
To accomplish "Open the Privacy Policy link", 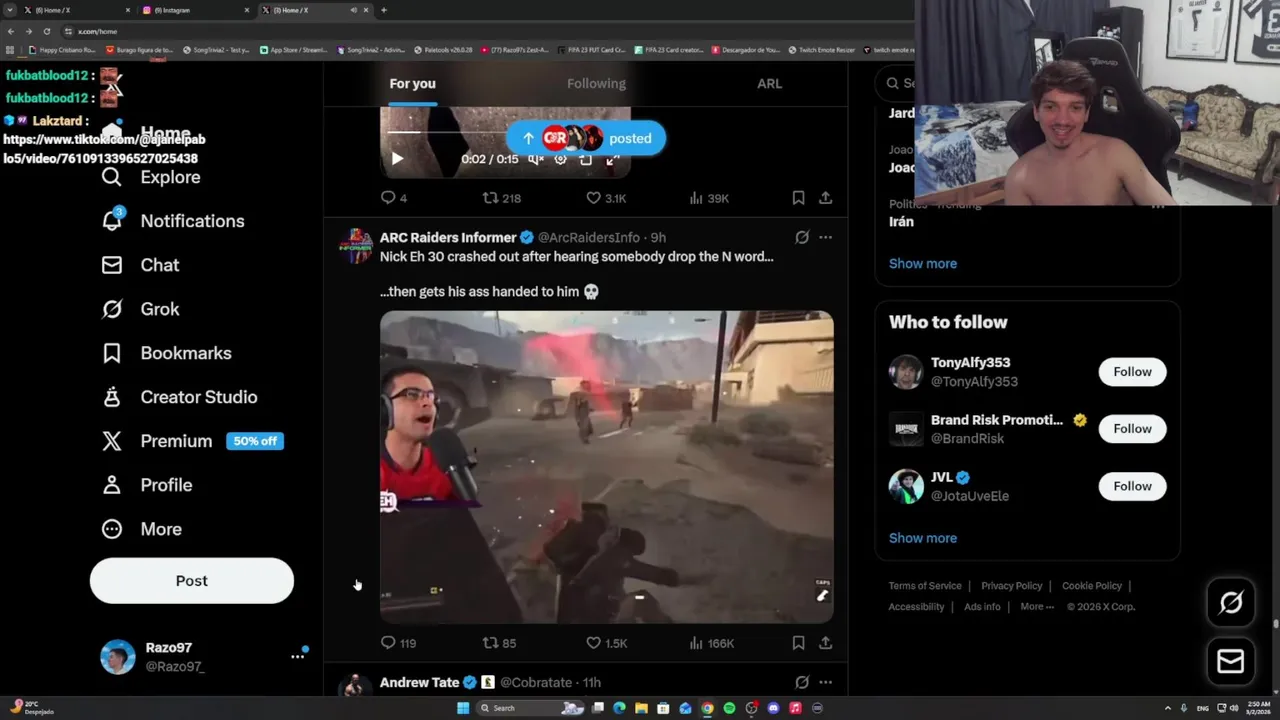I will (1012, 586).
